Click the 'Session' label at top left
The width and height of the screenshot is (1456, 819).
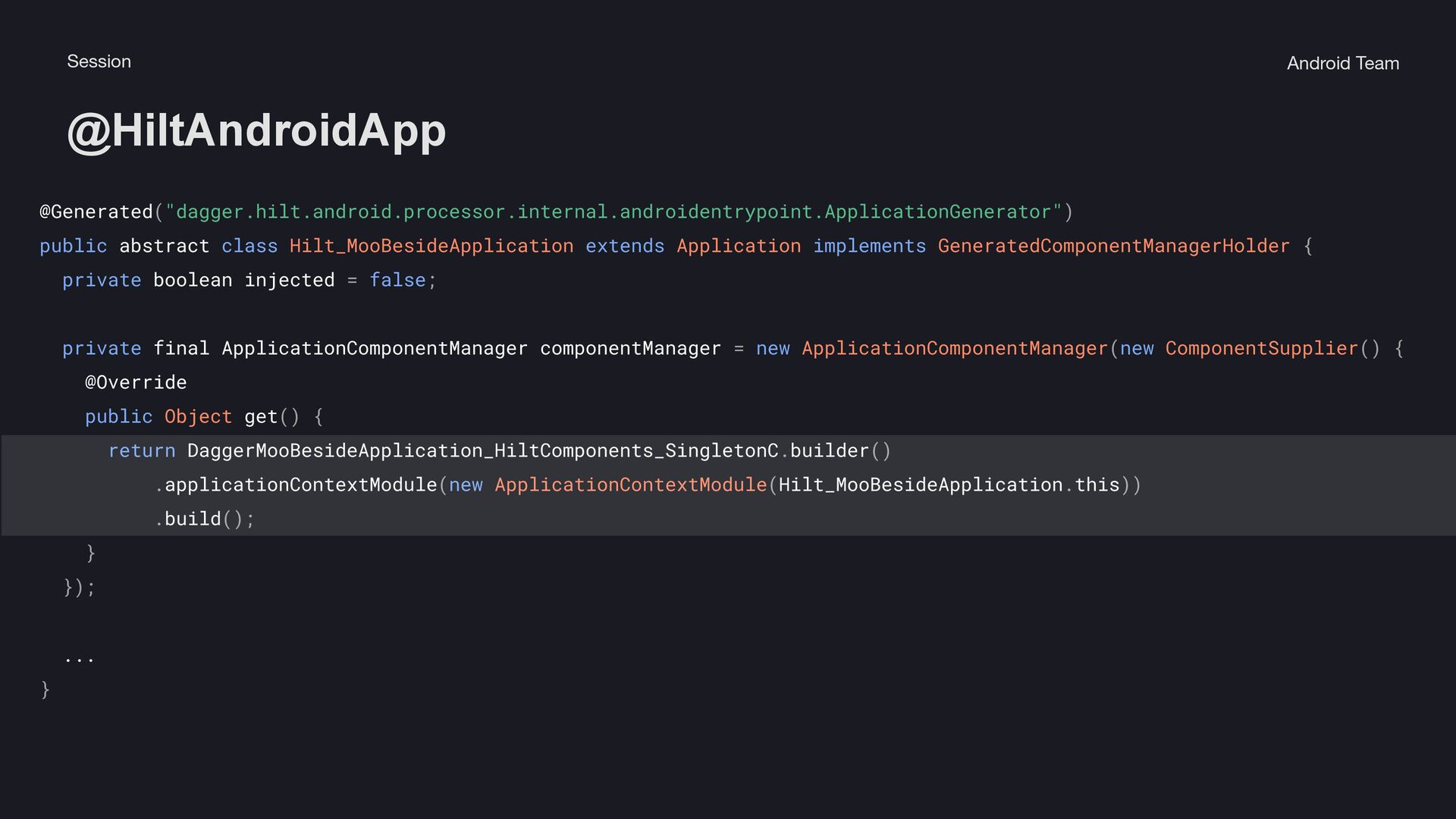point(99,61)
